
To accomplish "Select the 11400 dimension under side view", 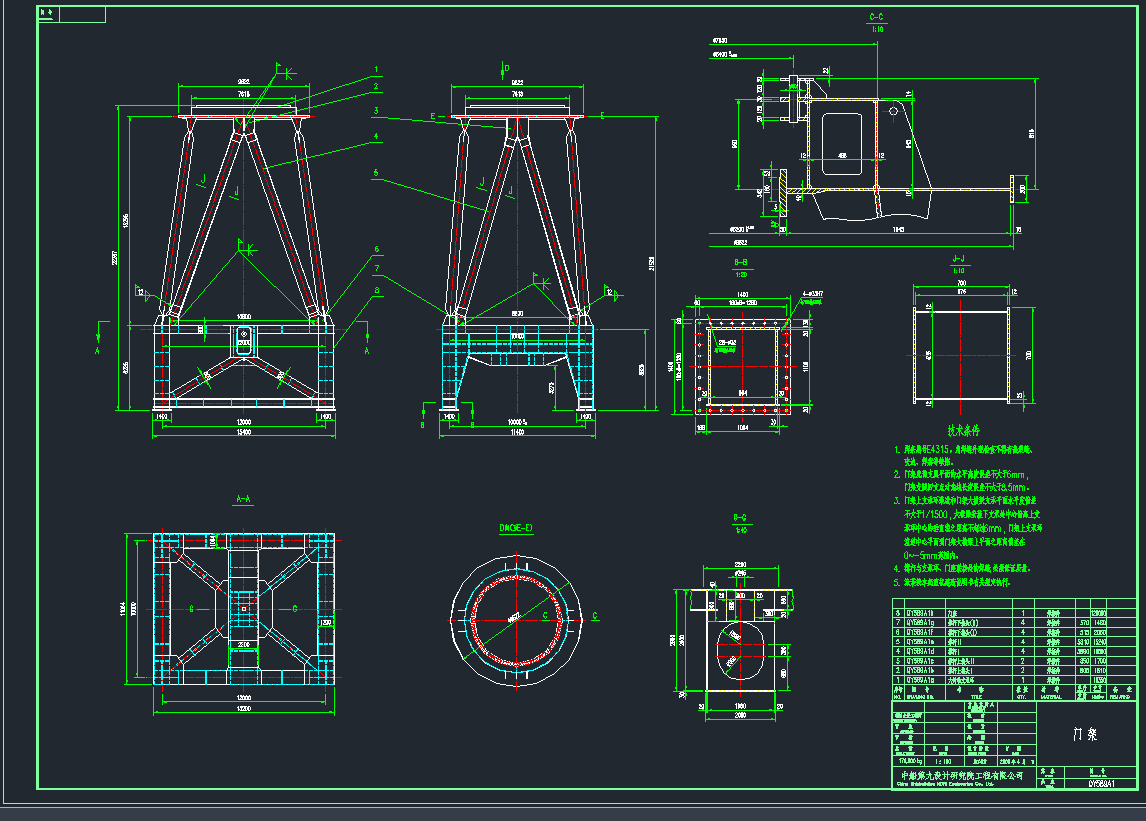I will (516, 433).
